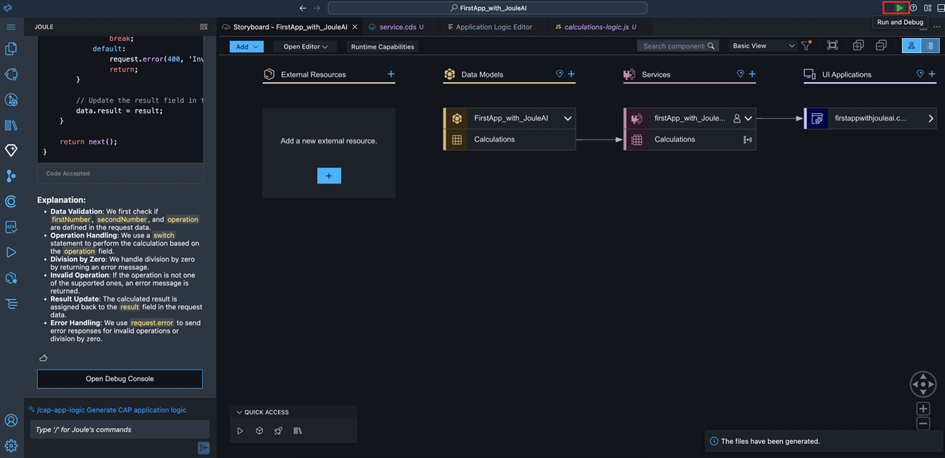Screen dimensions: 945x458
Task: Click the filter icon beside Basic View
Action: pos(806,46)
